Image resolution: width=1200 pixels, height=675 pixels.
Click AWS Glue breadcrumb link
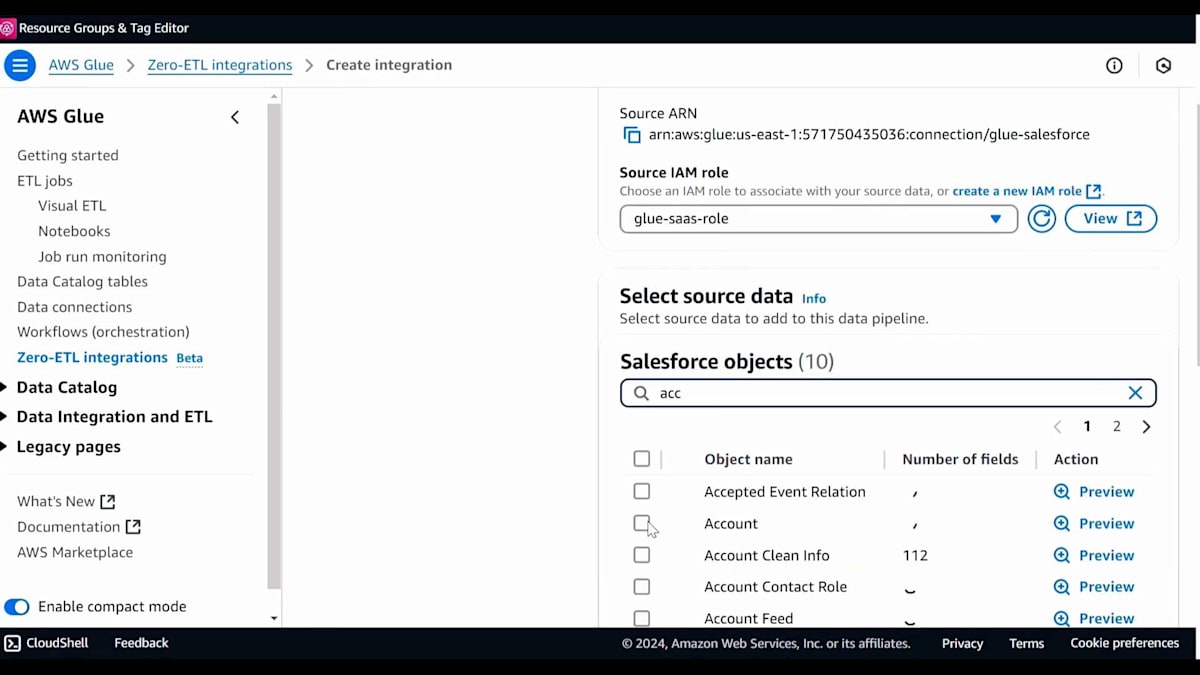tap(81, 65)
